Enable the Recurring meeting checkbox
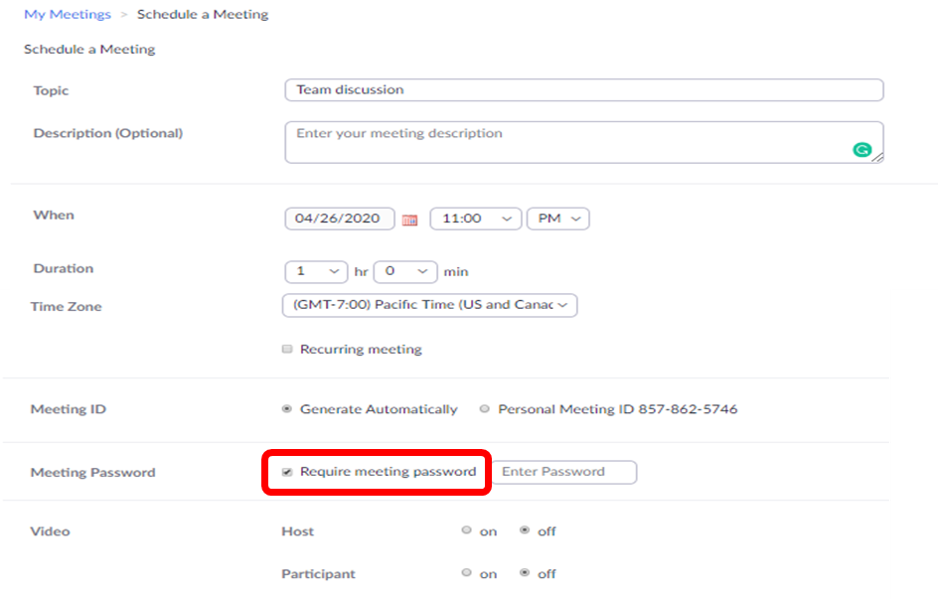The height and width of the screenshot is (599, 938). click(x=287, y=349)
